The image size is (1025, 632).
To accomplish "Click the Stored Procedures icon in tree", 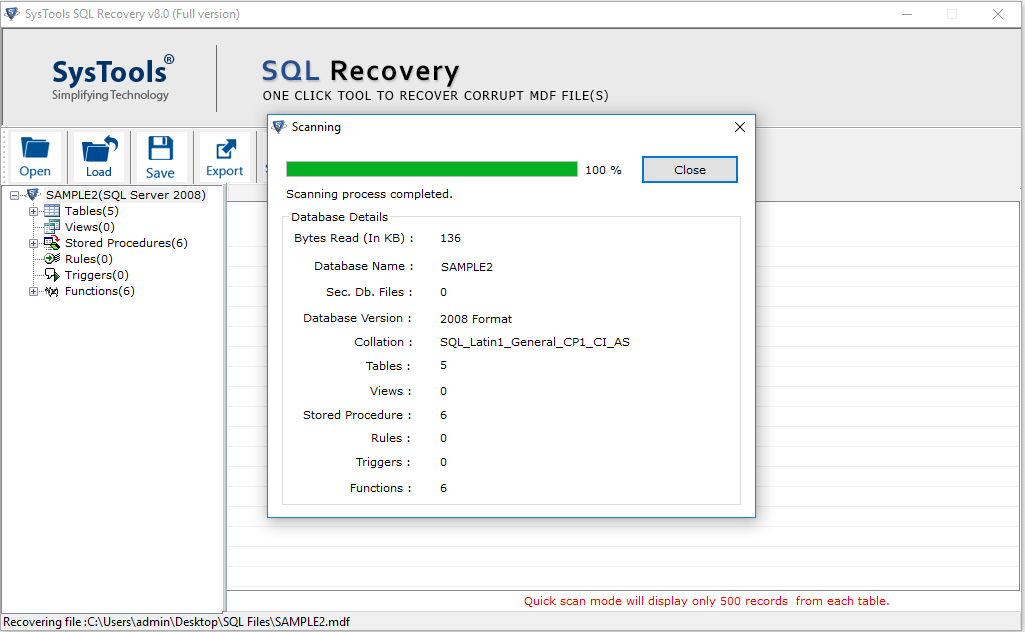I will (52, 243).
